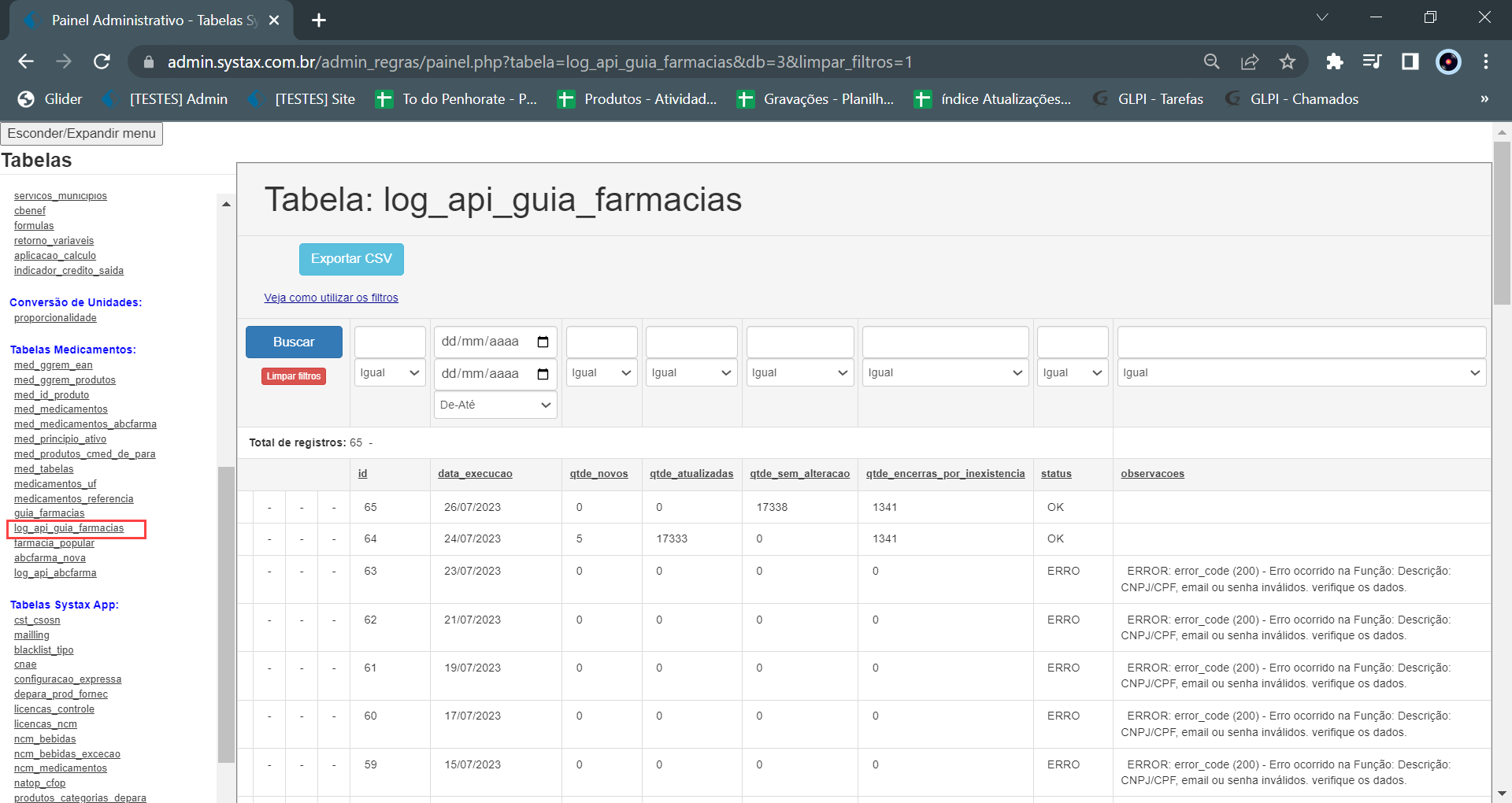Image resolution: width=1512 pixels, height=803 pixels.
Task: Open the media control icon in toolbar
Action: (1372, 61)
